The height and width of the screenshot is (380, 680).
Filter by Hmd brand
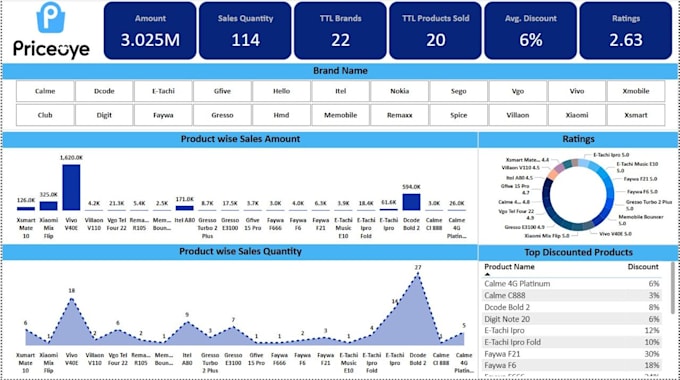(281, 115)
